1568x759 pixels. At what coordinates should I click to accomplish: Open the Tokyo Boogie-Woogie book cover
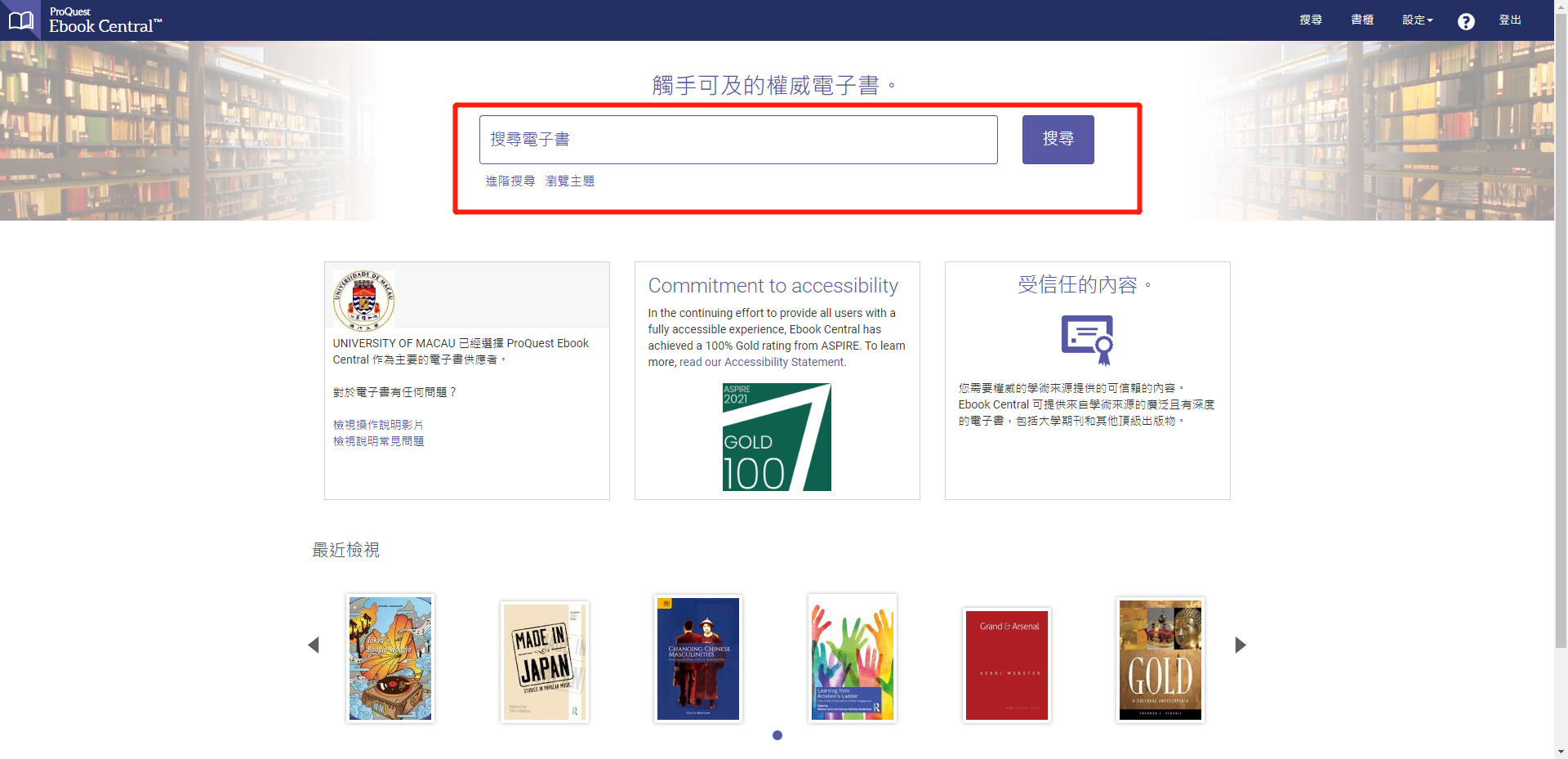(x=390, y=659)
